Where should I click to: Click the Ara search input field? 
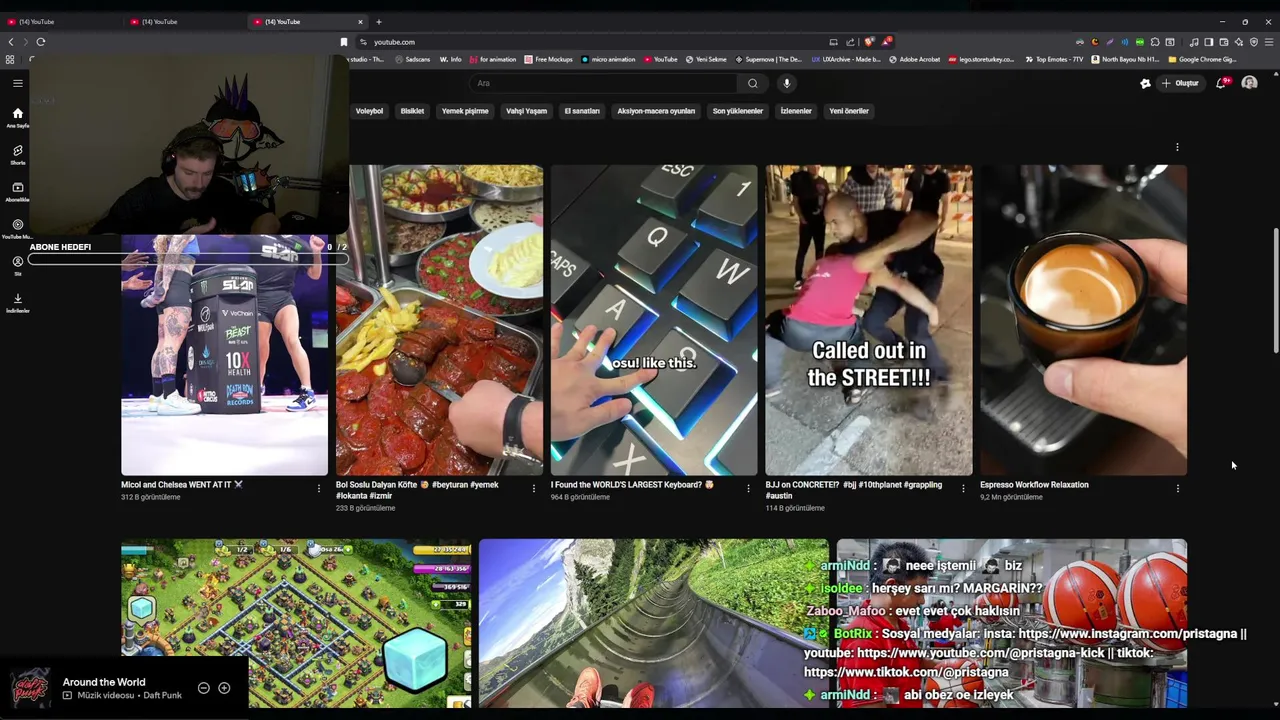tap(605, 83)
